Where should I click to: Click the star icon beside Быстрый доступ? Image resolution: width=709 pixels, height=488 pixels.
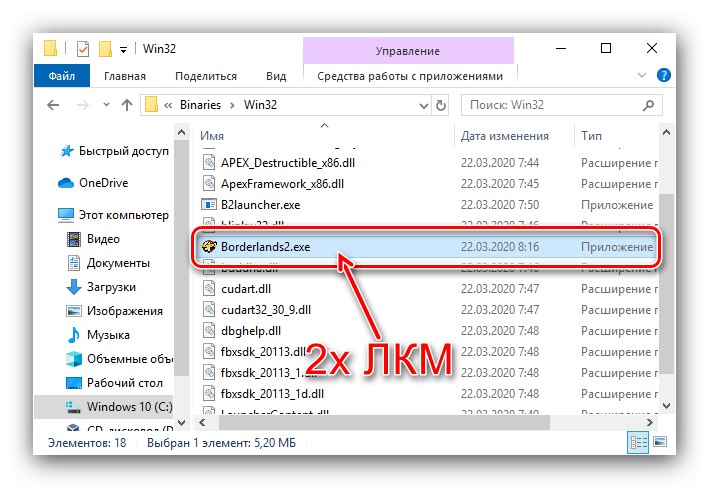pyautogui.click(x=67, y=151)
